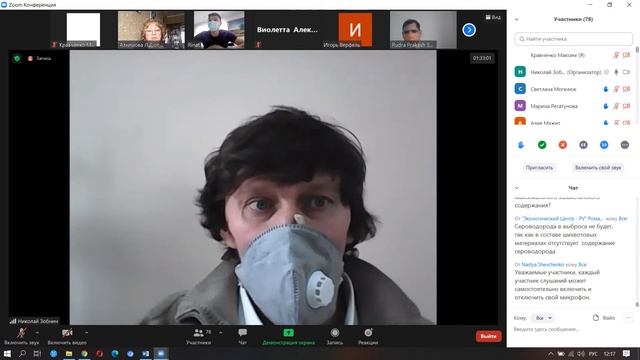Click the go slower rewind icon
The image size is (640, 360).
click(583, 145)
